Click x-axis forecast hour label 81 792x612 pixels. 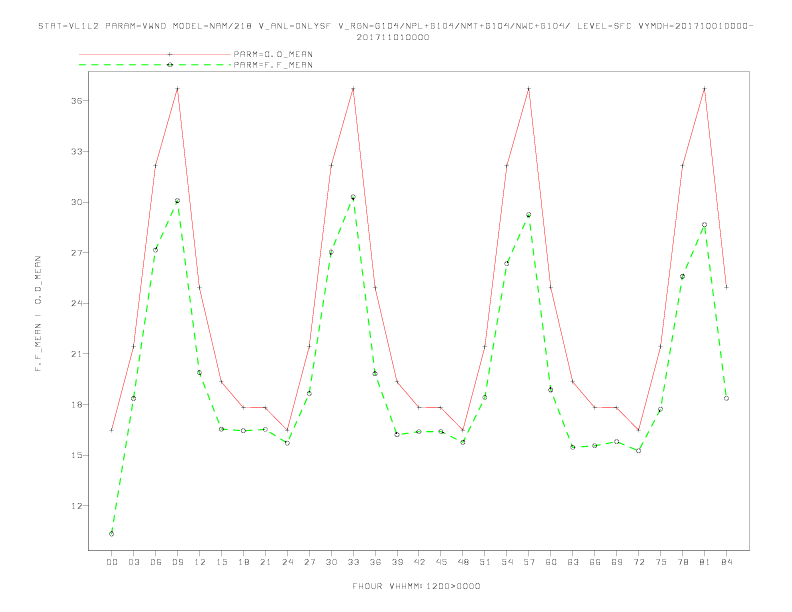click(x=705, y=562)
